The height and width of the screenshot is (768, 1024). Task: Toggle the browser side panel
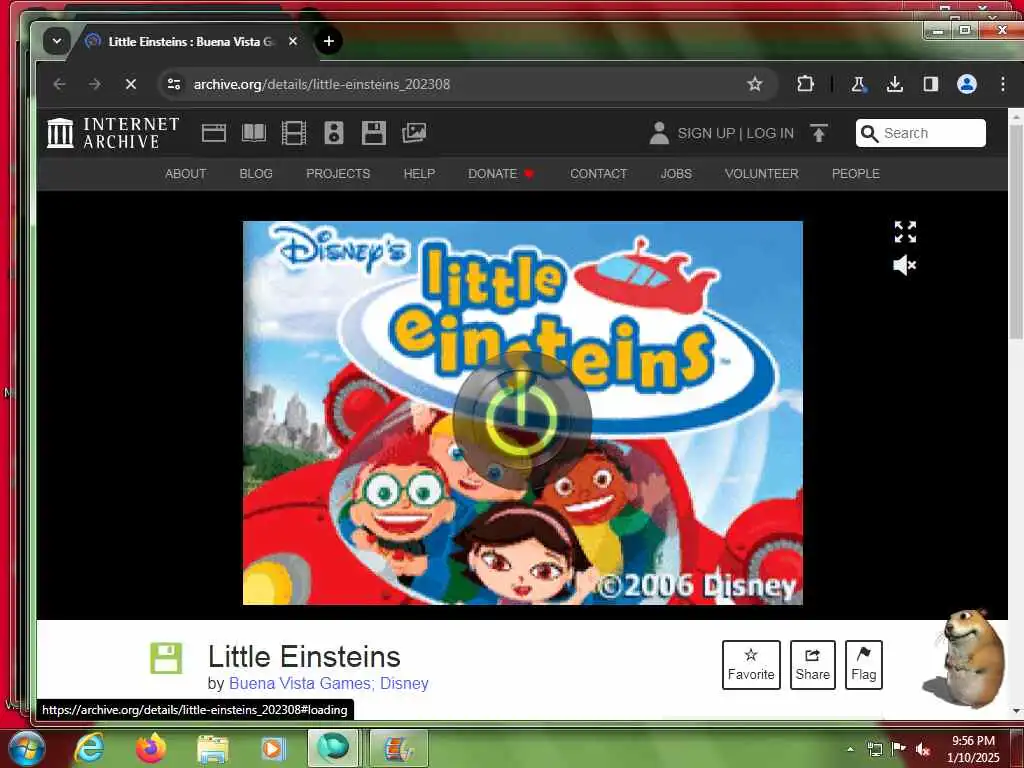(931, 84)
